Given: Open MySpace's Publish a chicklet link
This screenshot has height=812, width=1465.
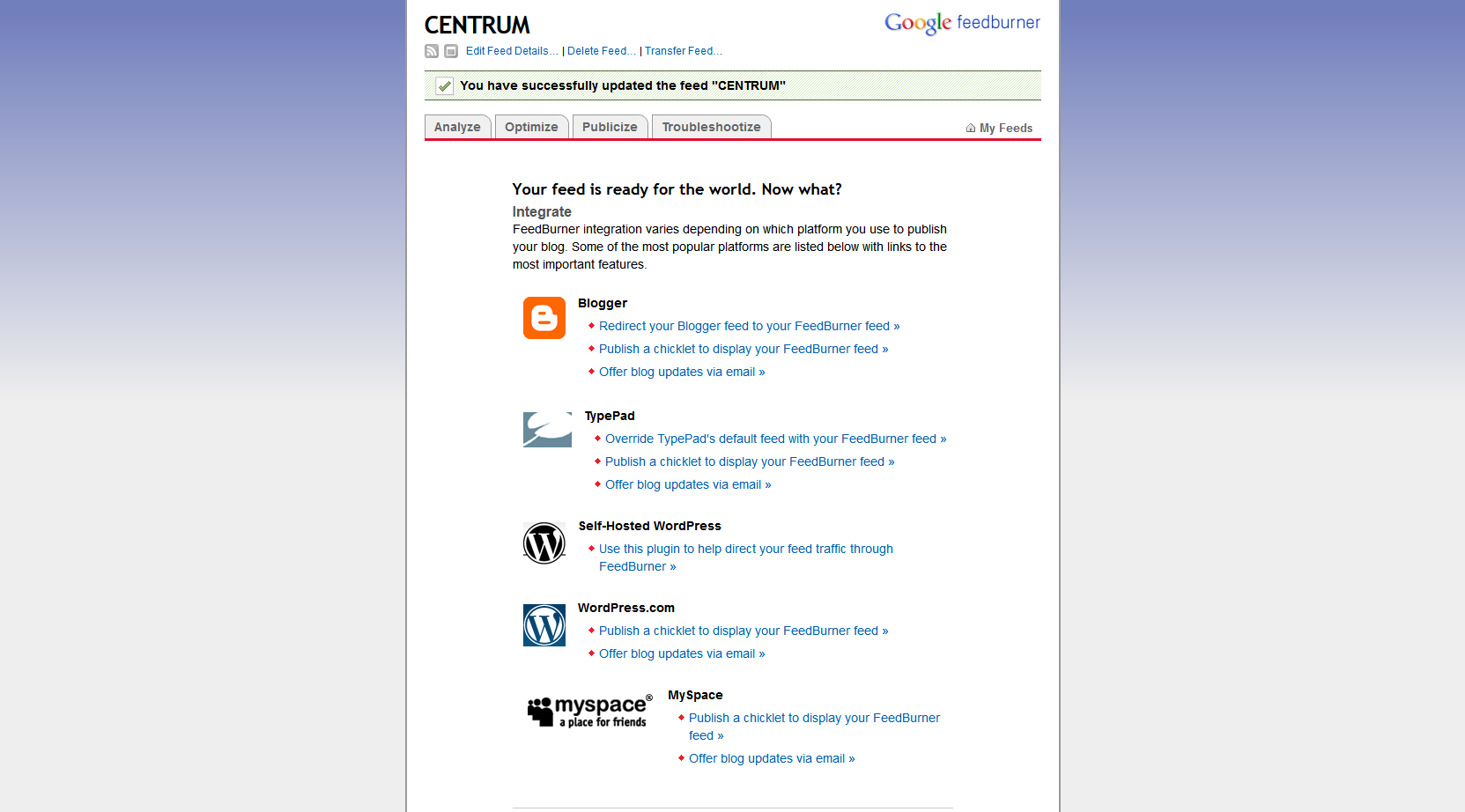Looking at the screenshot, I should (814, 727).
